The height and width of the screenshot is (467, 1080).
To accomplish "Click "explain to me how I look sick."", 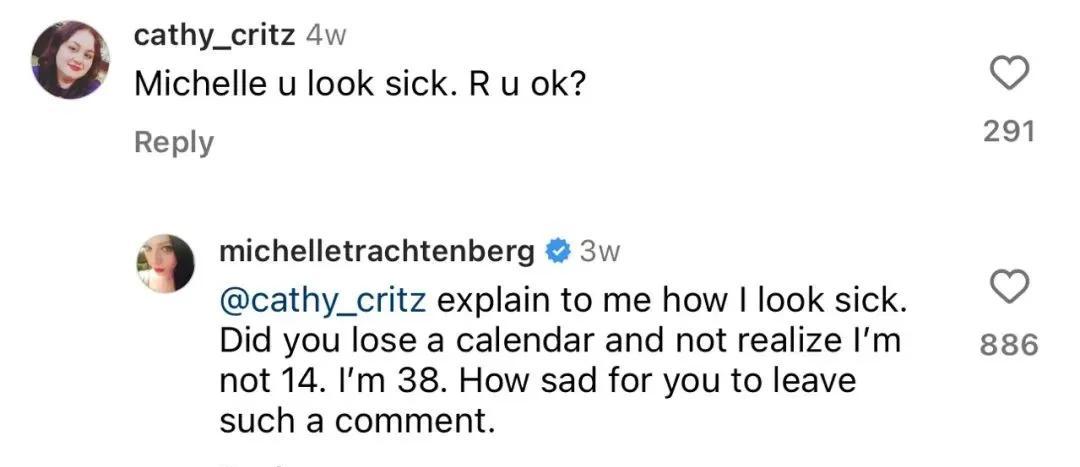I will point(671,299).
